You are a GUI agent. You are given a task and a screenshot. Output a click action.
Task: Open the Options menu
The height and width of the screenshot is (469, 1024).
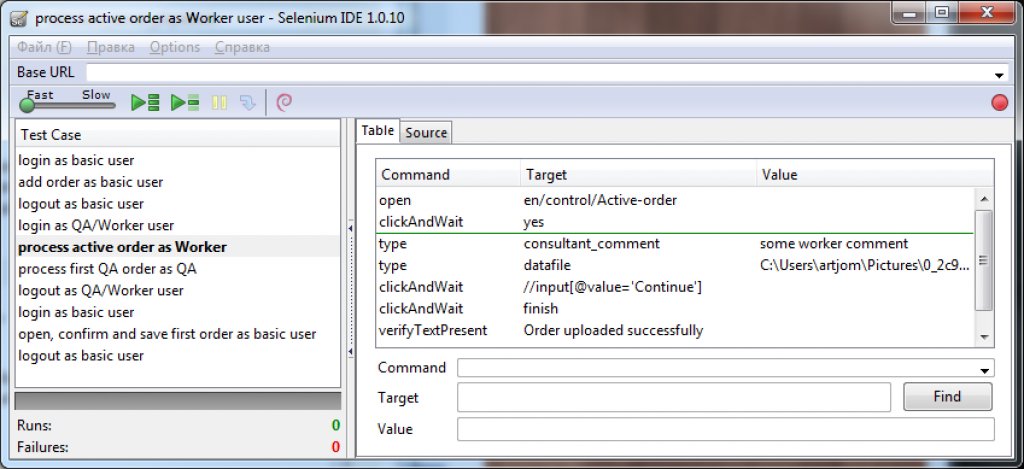pyautogui.click(x=175, y=47)
